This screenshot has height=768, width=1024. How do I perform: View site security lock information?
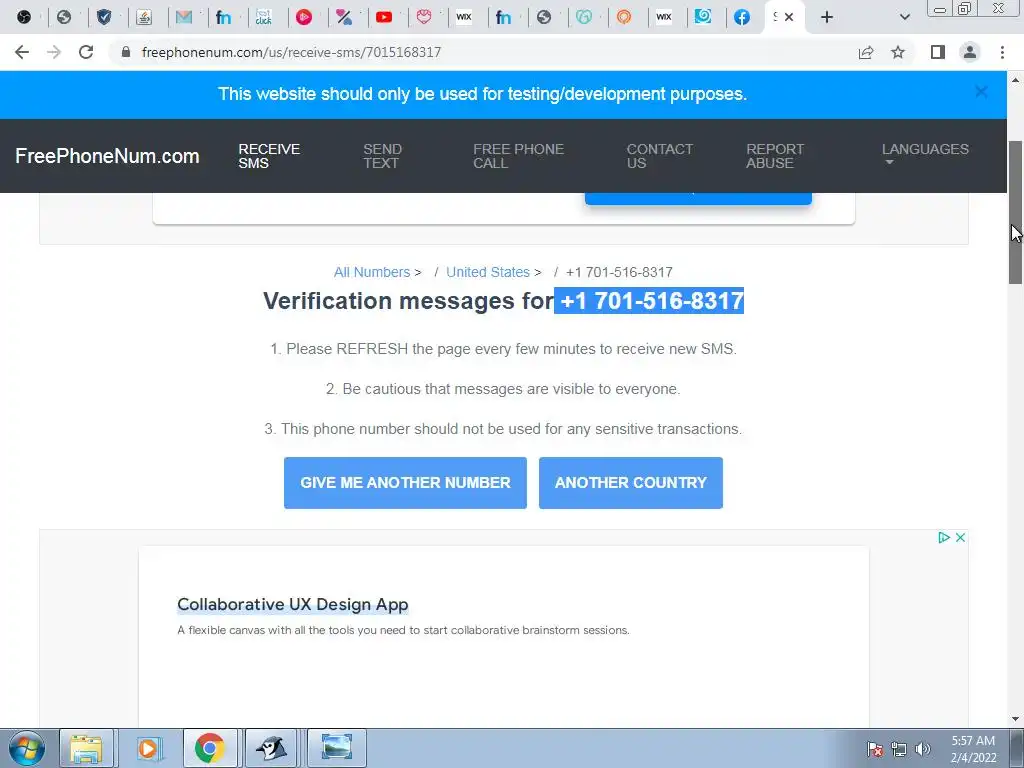[x=126, y=52]
